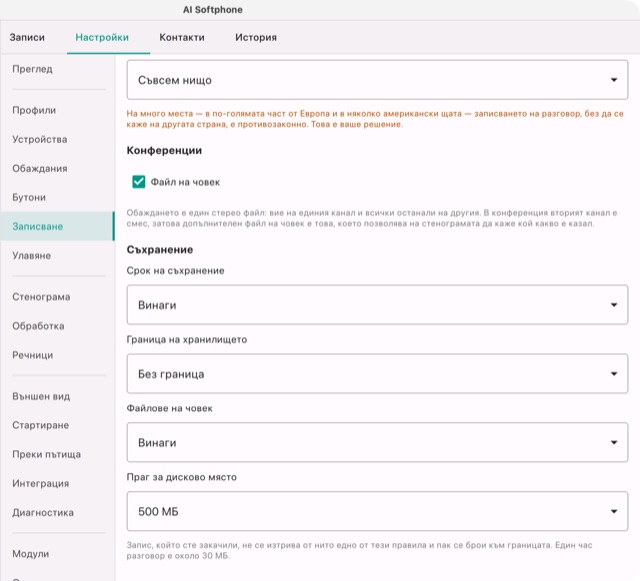Image resolution: width=640 pixels, height=581 pixels.
Task: Open the Съвсем нищо dropdown
Action: (377, 80)
